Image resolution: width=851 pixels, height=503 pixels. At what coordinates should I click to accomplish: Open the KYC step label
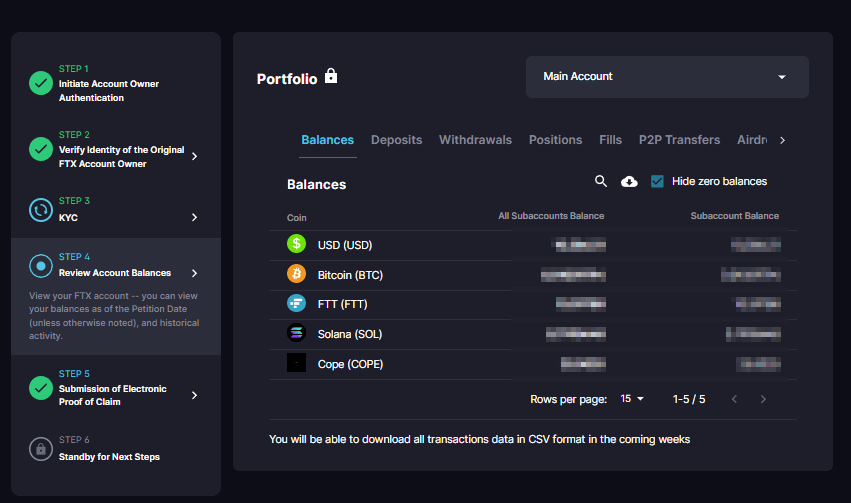coord(68,218)
